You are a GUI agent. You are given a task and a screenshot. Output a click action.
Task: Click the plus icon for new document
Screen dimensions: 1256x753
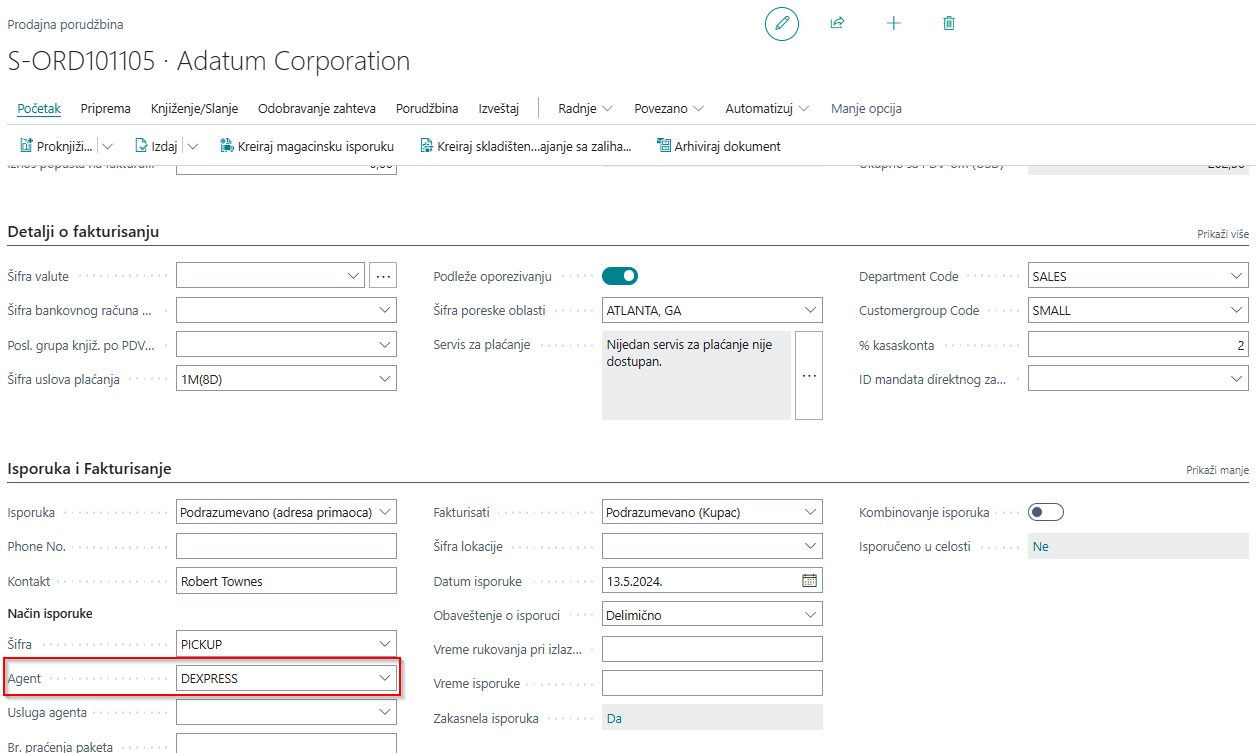tap(894, 23)
